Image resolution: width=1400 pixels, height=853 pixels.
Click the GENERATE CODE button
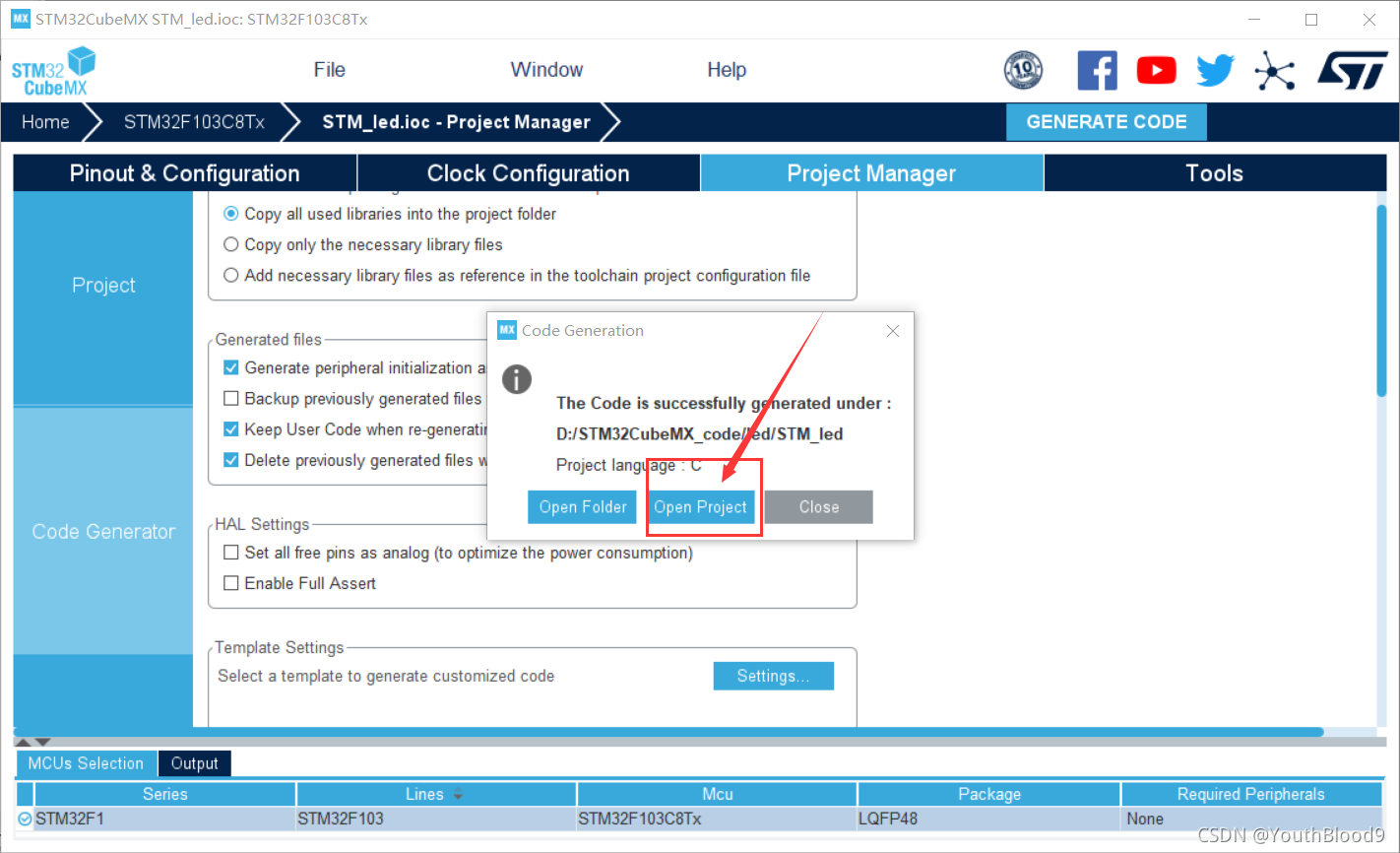1107,122
